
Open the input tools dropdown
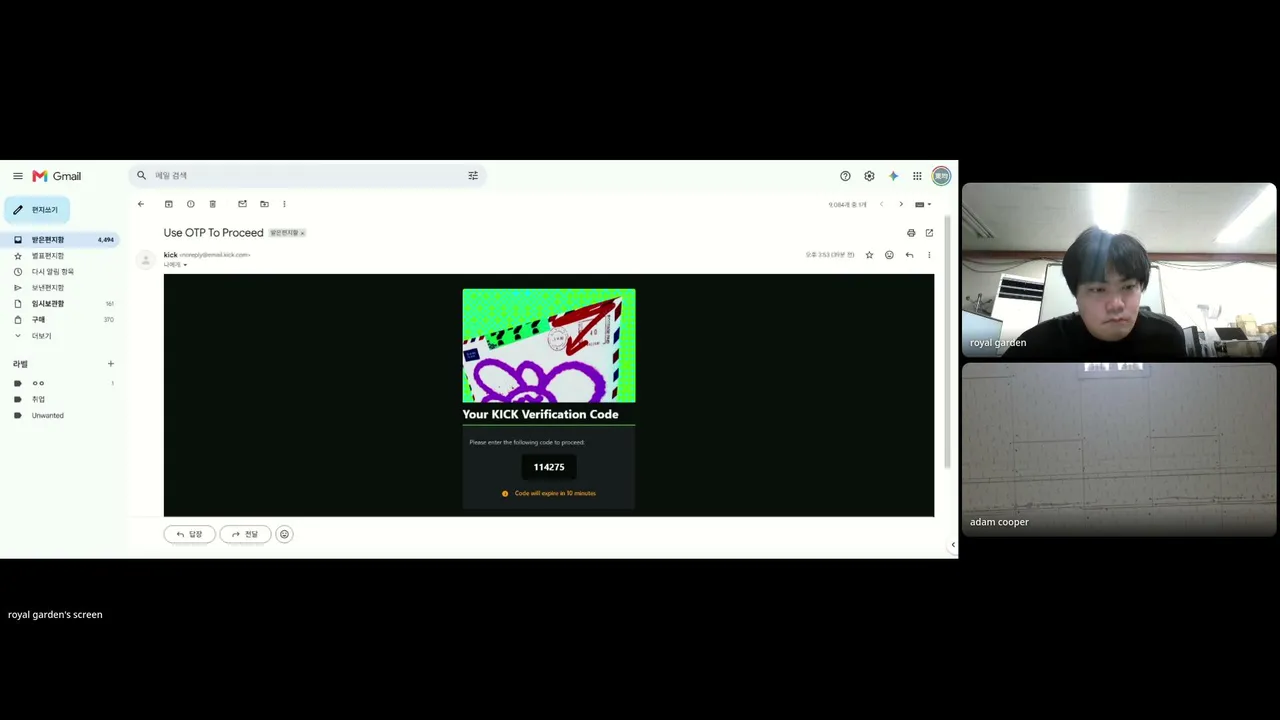pos(923,204)
